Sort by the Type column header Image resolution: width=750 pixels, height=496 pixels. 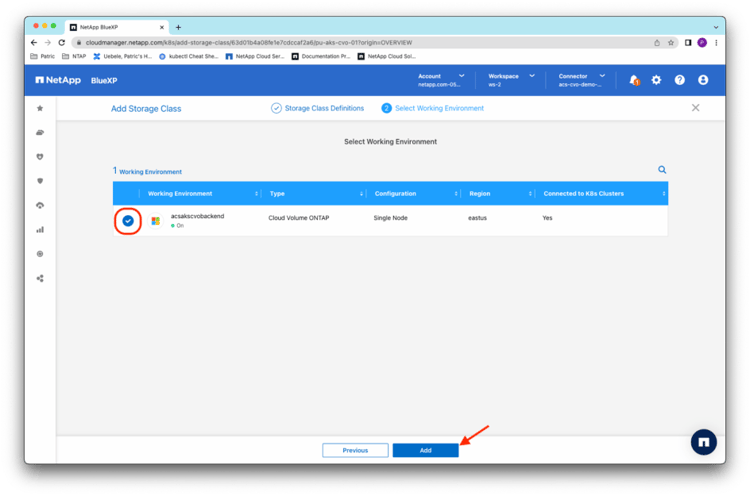coord(314,193)
